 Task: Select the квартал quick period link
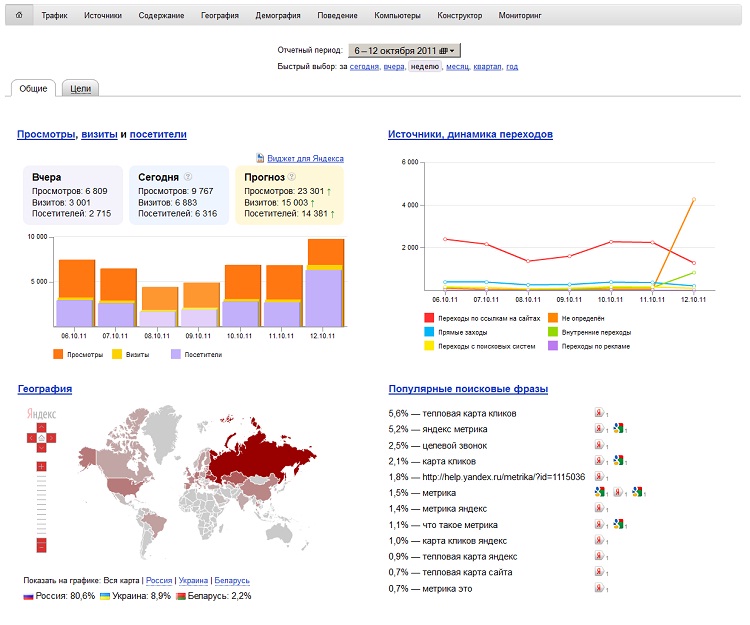[x=488, y=67]
